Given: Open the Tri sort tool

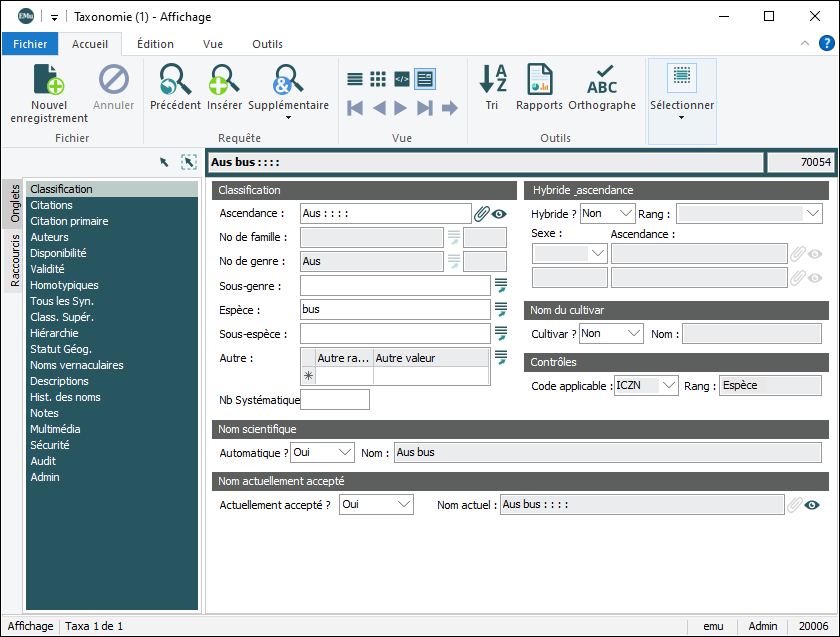Looking at the screenshot, I should [492, 80].
